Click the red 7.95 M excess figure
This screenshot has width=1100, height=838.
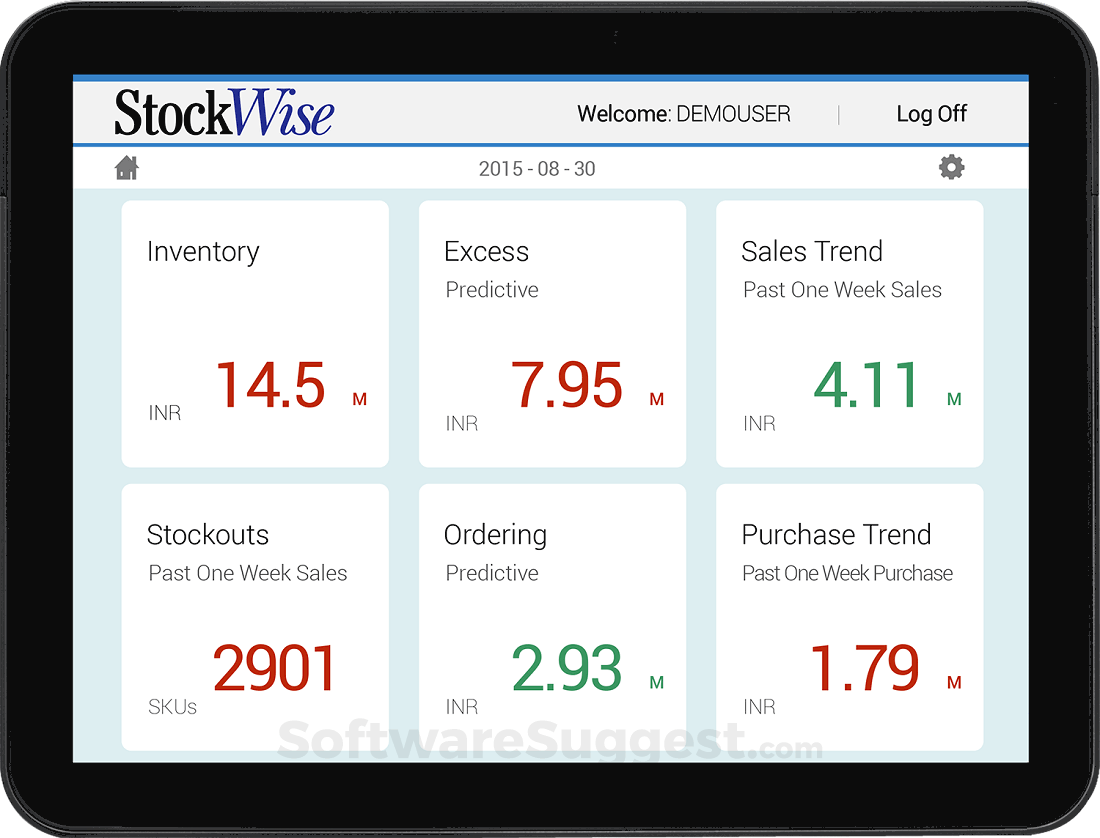pyautogui.click(x=569, y=387)
